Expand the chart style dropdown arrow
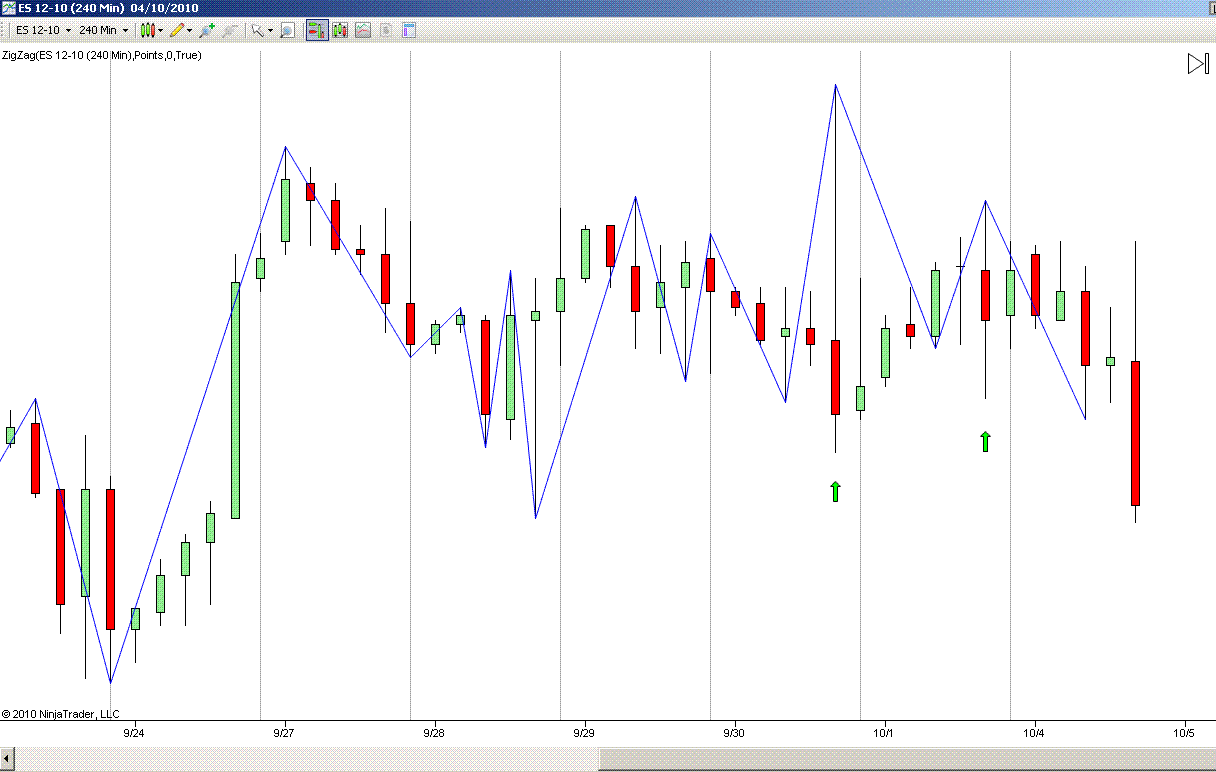The height and width of the screenshot is (772, 1216). pos(160,31)
